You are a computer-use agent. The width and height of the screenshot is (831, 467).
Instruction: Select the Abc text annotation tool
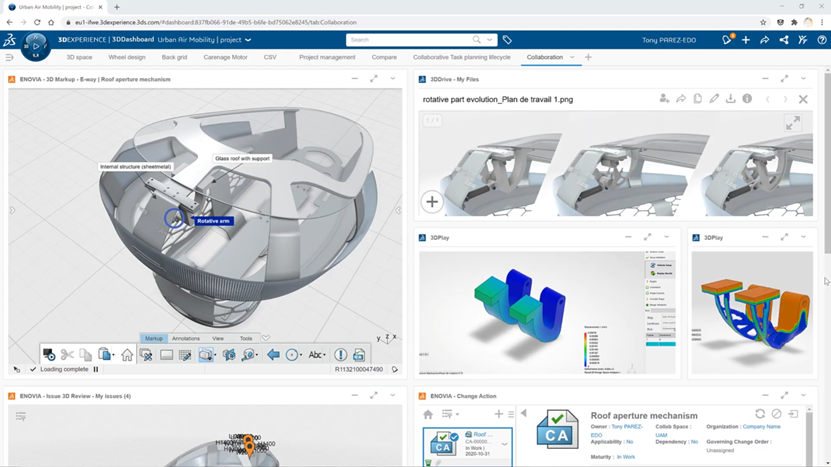pyautogui.click(x=316, y=355)
